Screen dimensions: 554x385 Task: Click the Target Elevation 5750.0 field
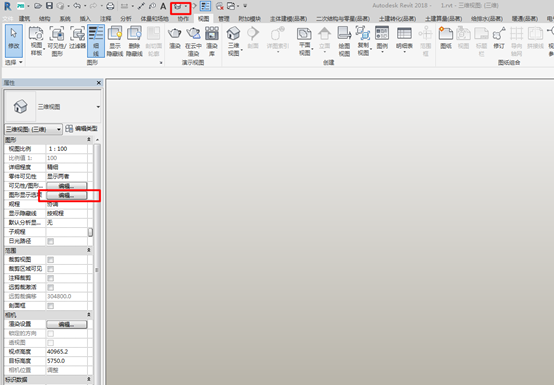coord(66,361)
